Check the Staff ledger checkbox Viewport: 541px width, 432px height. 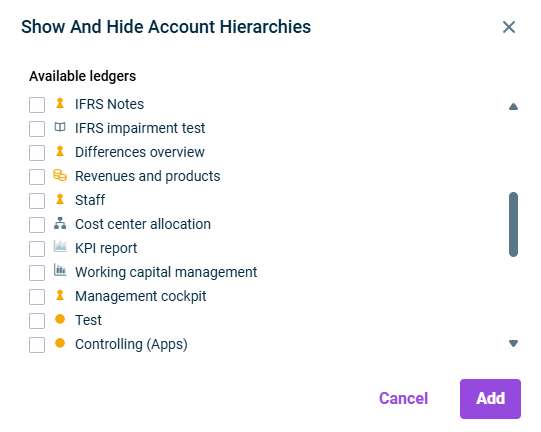[x=37, y=201]
